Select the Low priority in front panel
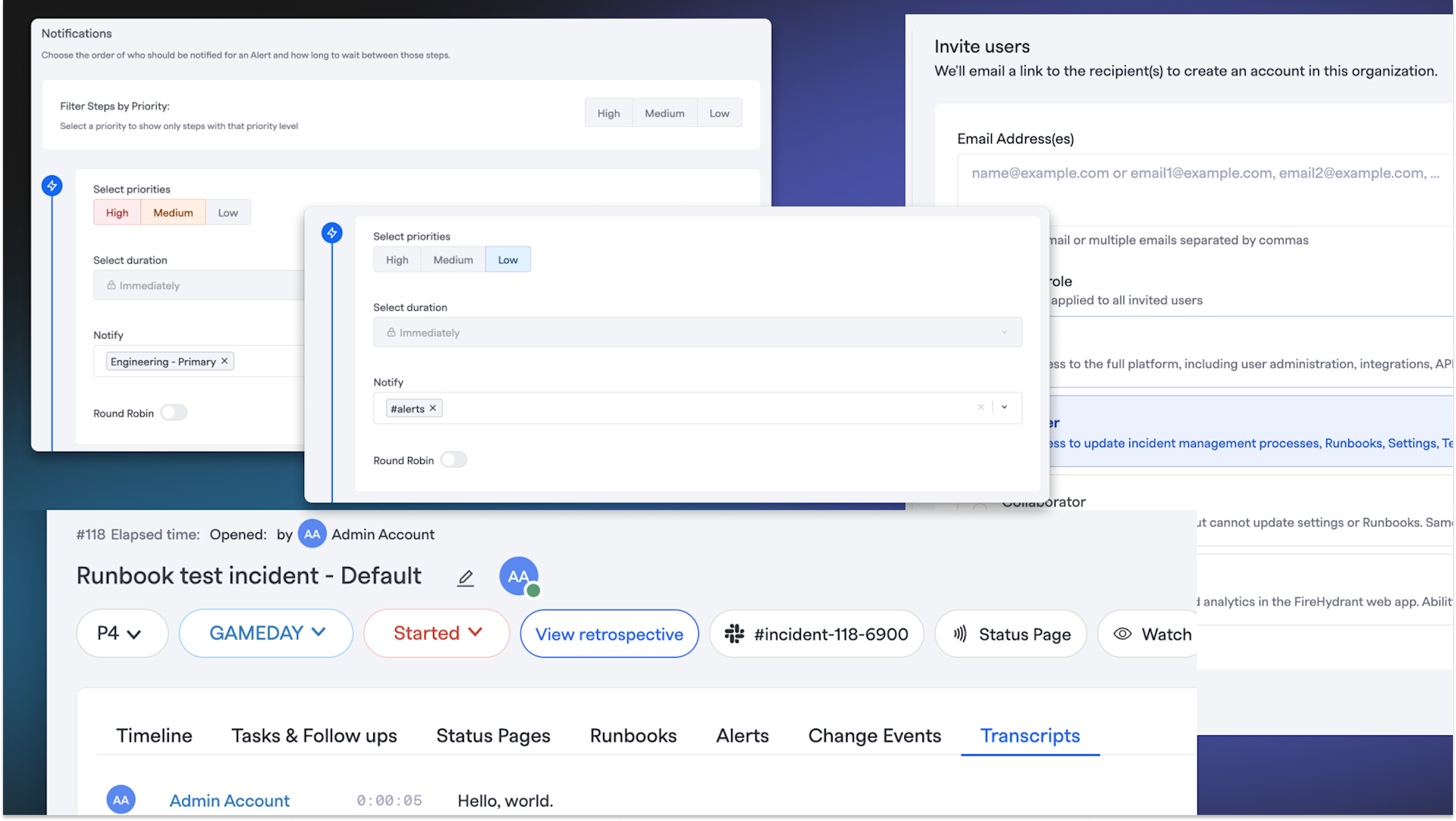Image resolution: width=1456 pixels, height=821 pixels. tap(507, 260)
